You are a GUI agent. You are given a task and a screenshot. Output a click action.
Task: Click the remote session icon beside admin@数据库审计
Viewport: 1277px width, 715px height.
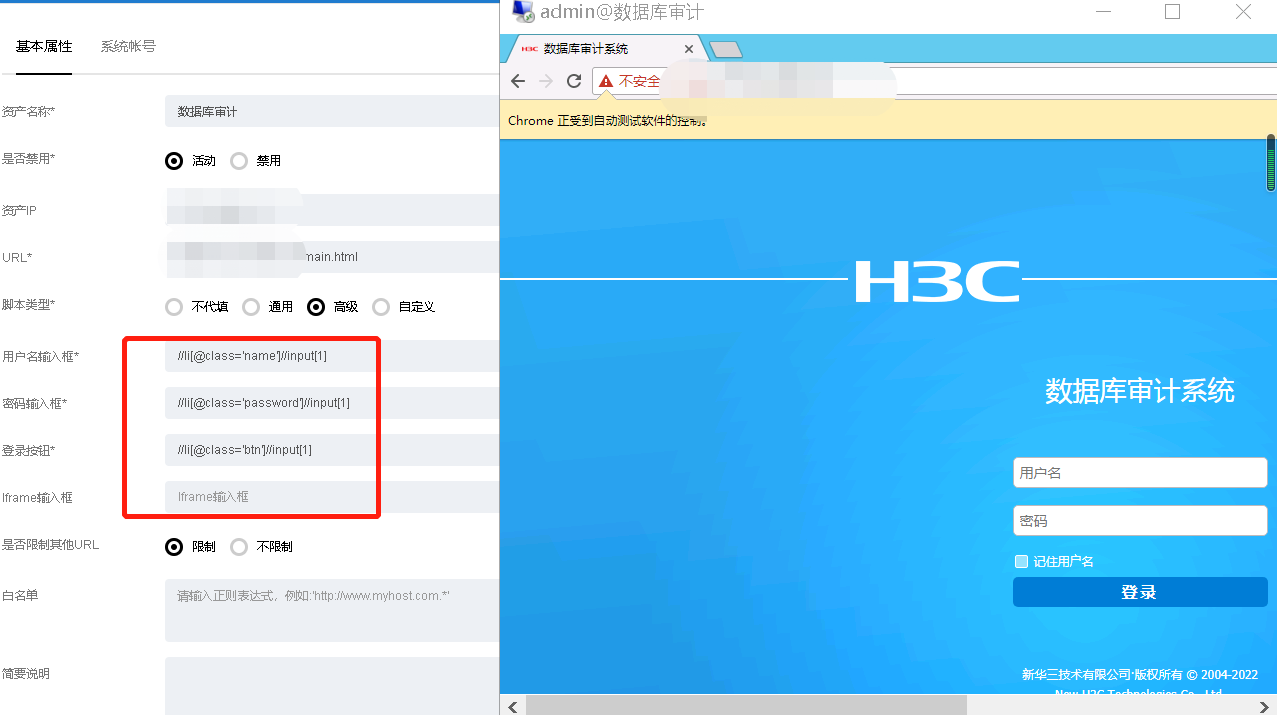click(x=523, y=12)
